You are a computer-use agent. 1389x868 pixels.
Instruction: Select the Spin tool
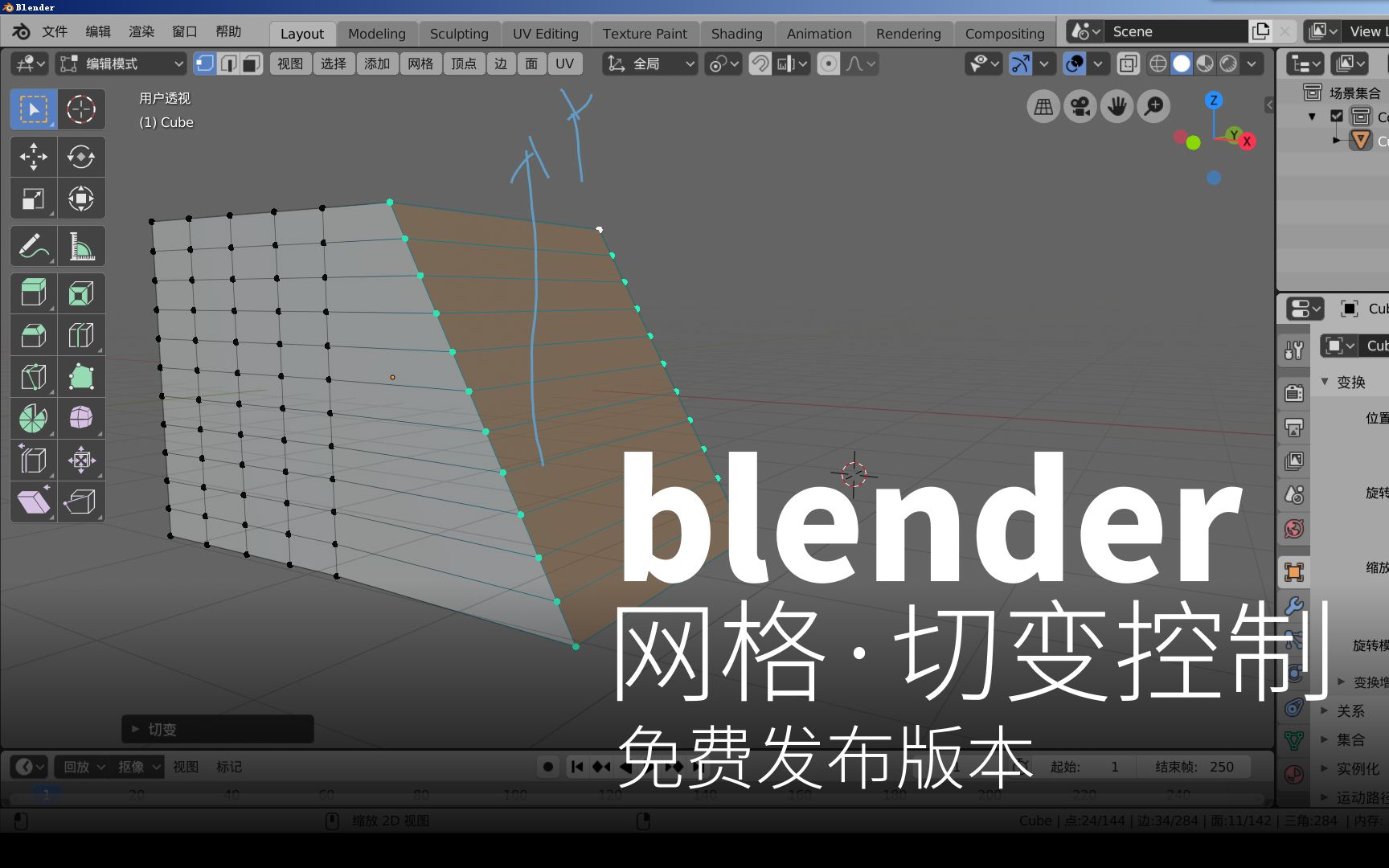click(33, 419)
